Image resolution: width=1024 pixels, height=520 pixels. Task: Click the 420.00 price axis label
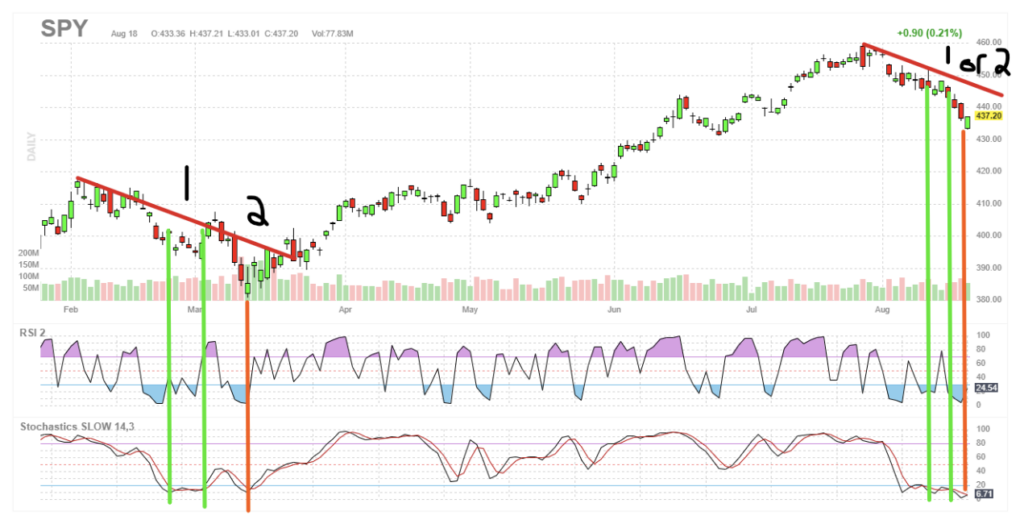tap(989, 171)
